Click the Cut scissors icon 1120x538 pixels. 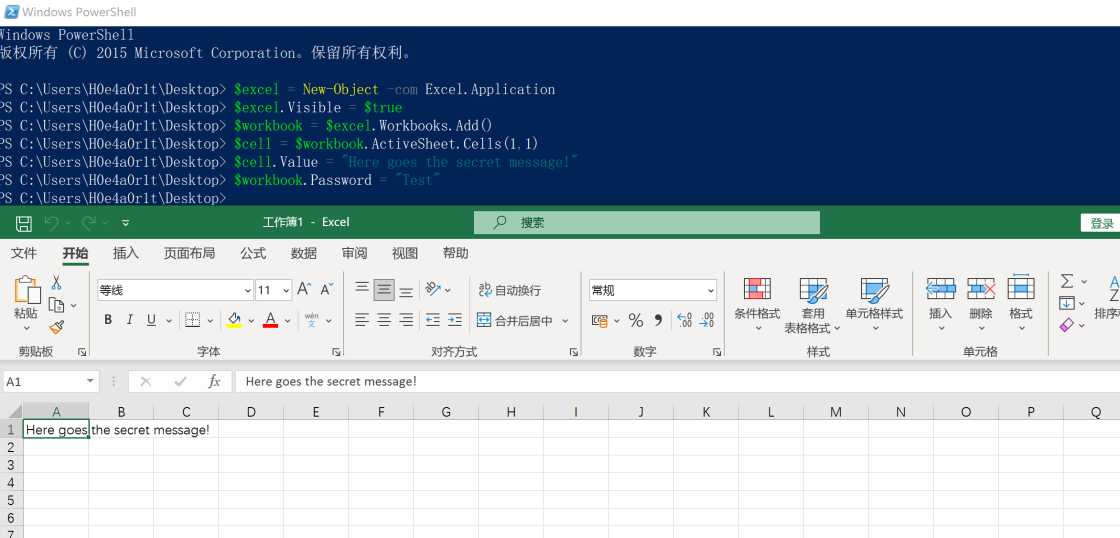click(x=56, y=283)
